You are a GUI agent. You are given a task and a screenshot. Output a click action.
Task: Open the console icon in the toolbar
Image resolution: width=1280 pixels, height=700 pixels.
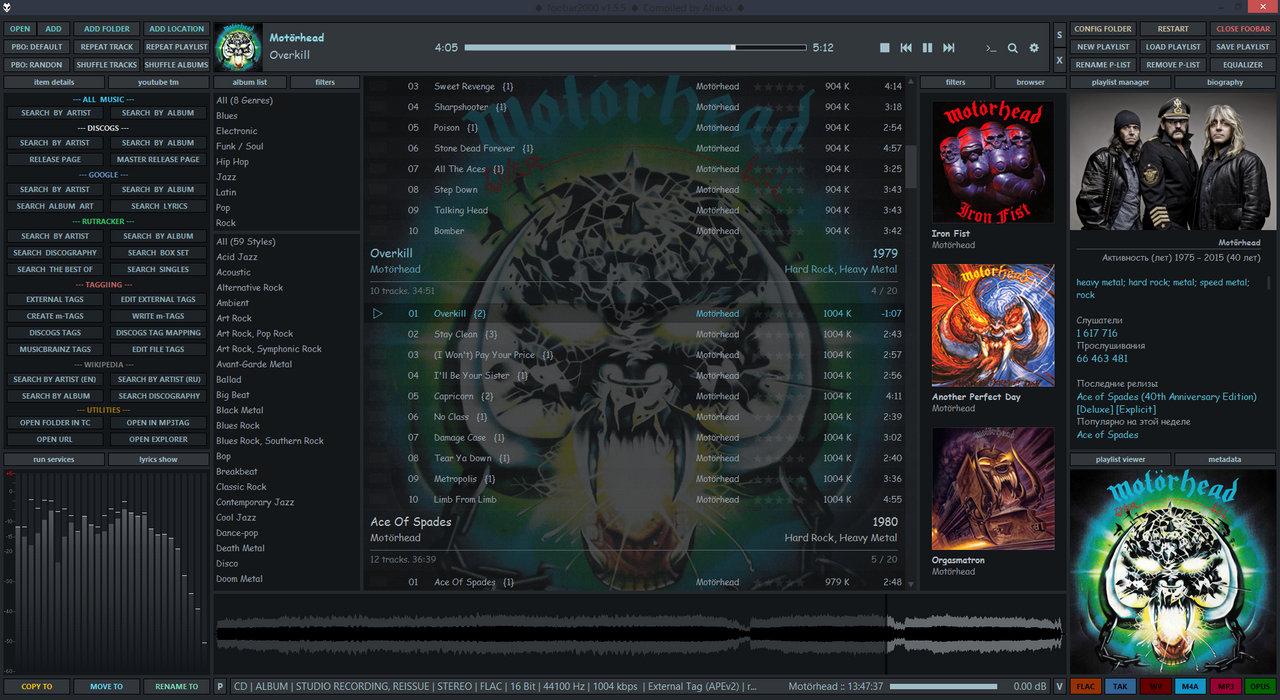click(991, 48)
